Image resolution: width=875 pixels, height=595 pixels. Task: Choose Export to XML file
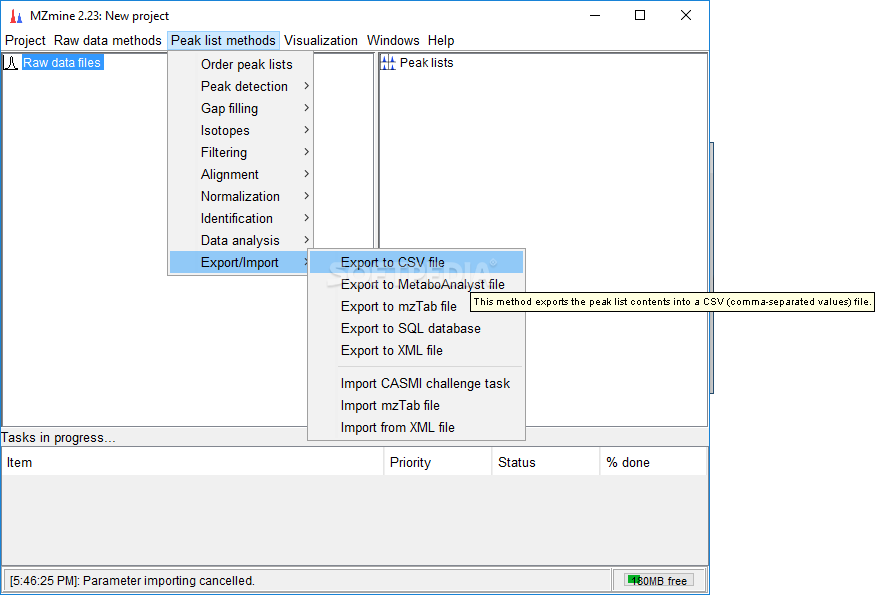tap(416, 351)
